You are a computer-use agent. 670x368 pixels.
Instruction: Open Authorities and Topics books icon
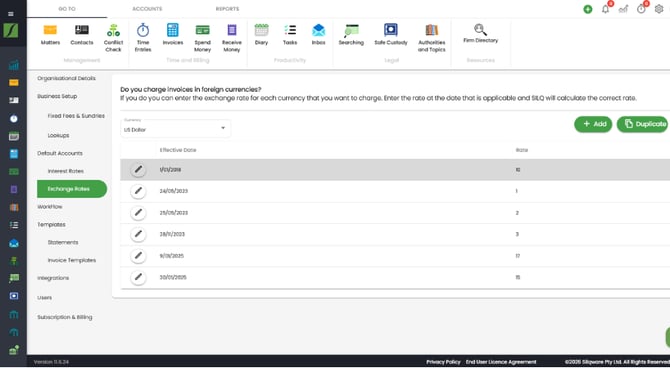point(432,38)
